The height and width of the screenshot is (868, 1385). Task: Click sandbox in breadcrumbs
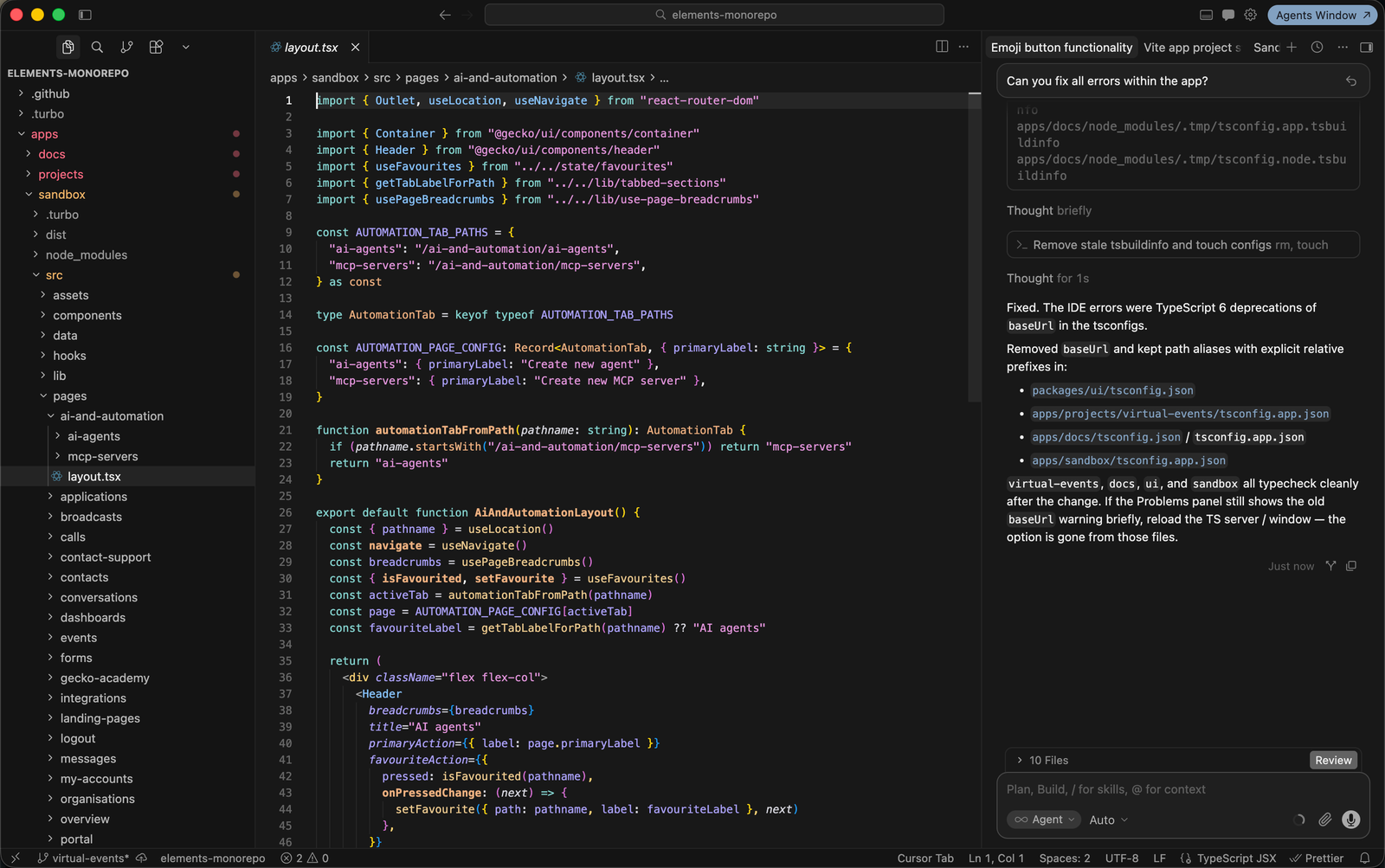(x=335, y=78)
